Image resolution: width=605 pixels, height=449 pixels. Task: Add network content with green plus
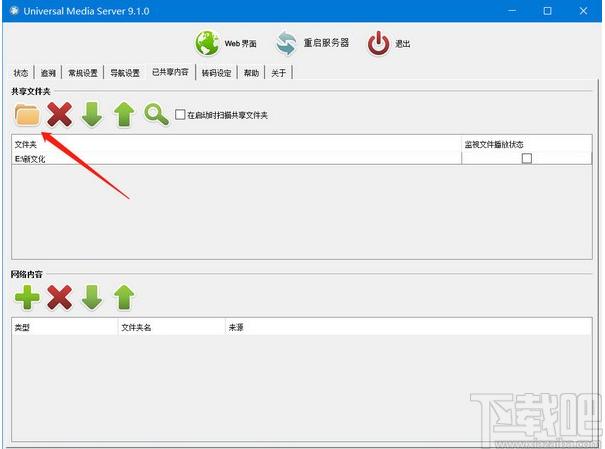27,297
